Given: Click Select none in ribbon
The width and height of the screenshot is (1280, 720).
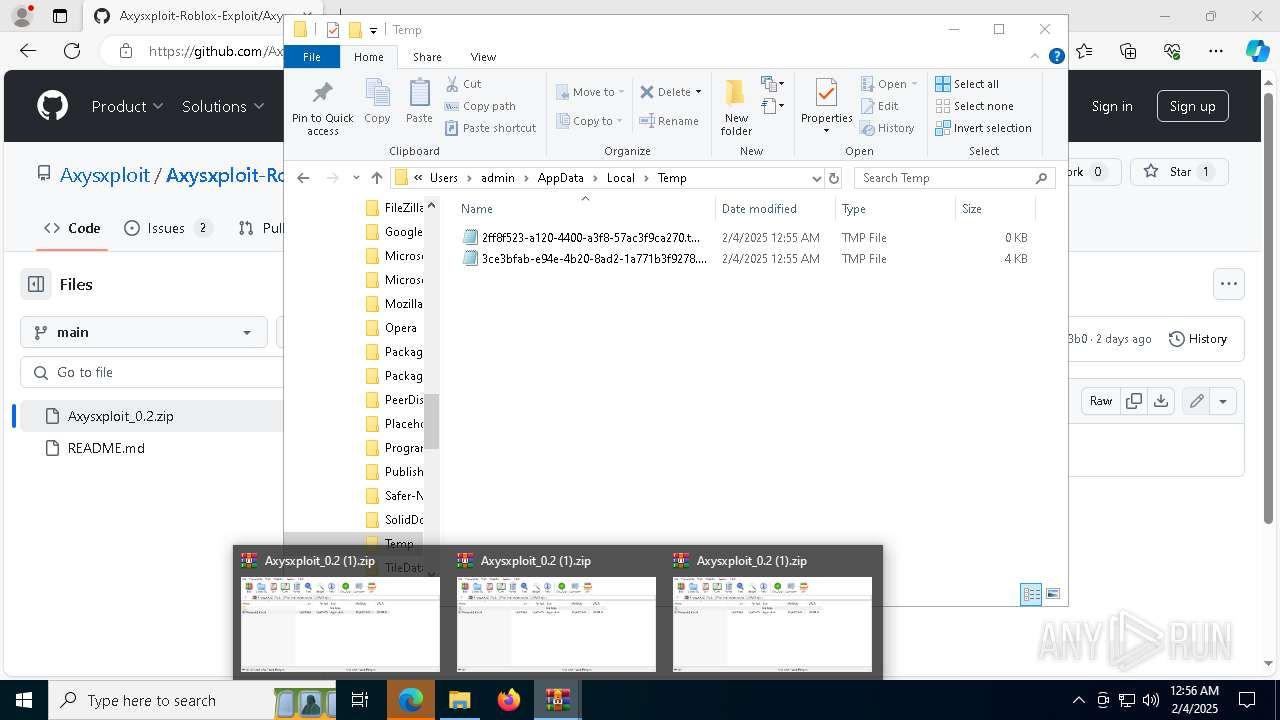Looking at the screenshot, I should coord(973,106).
